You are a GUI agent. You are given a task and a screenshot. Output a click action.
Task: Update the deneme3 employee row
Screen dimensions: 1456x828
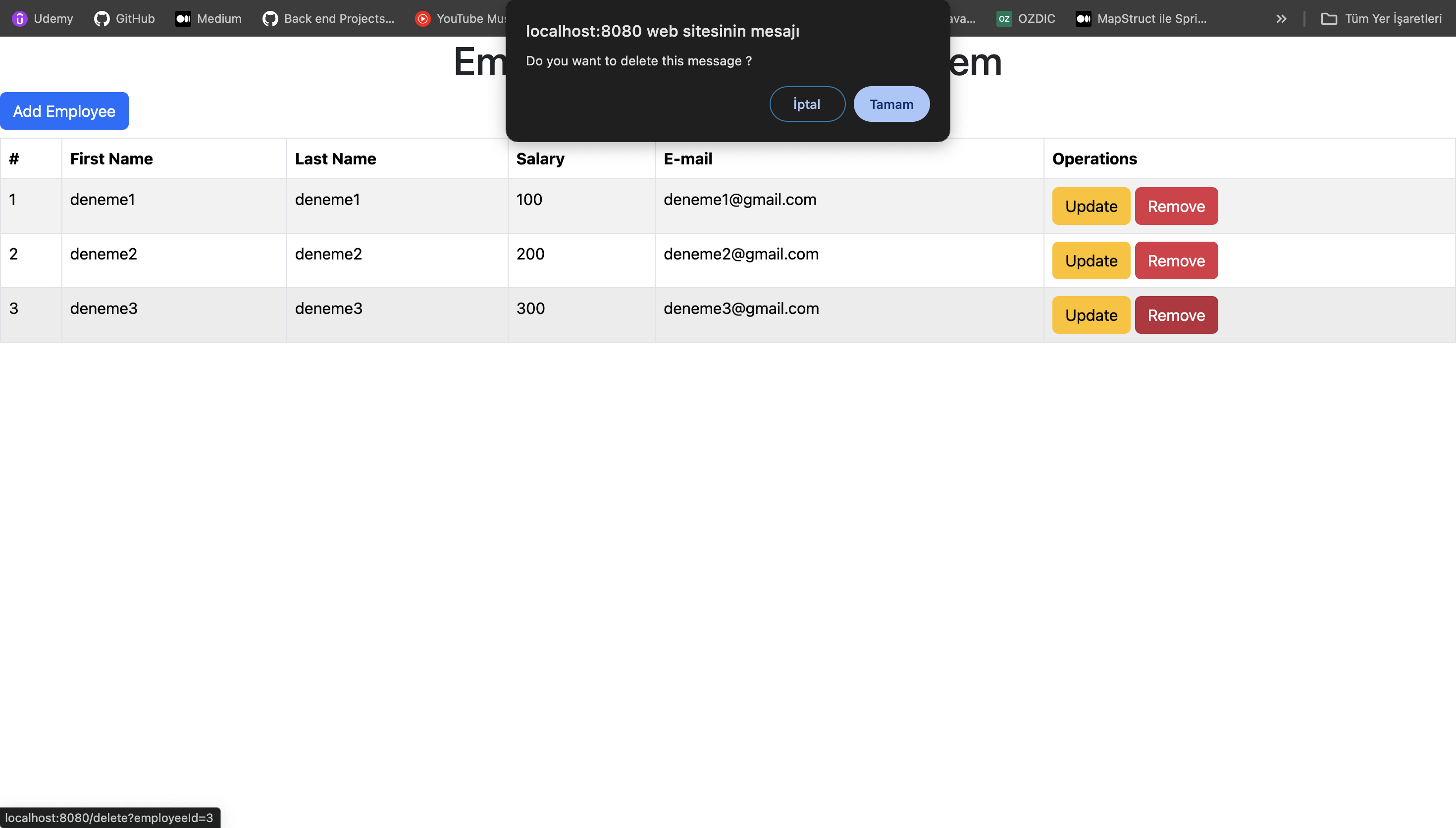coord(1091,315)
